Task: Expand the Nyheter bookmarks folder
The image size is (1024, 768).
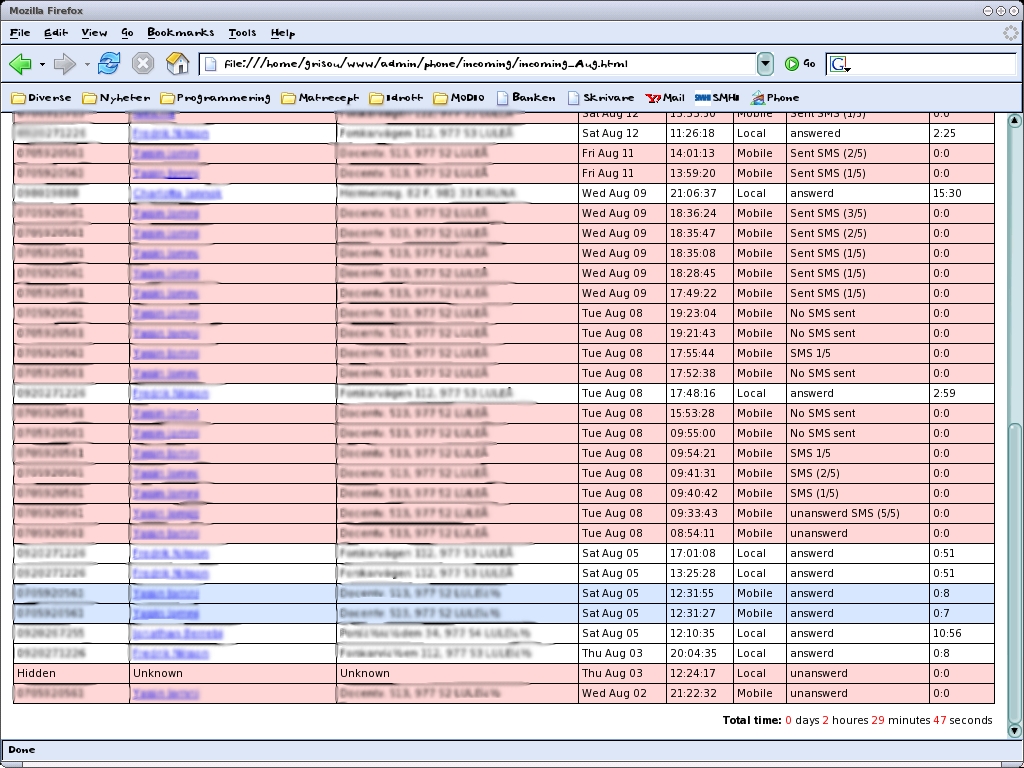Action: (x=116, y=98)
